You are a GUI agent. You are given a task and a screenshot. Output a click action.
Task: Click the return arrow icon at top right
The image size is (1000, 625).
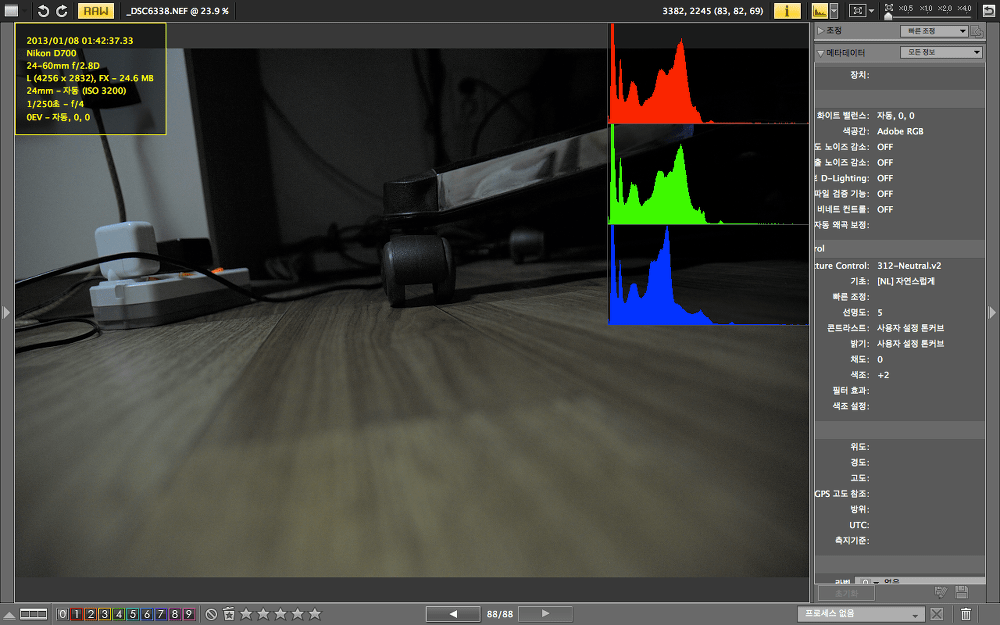[988, 11]
